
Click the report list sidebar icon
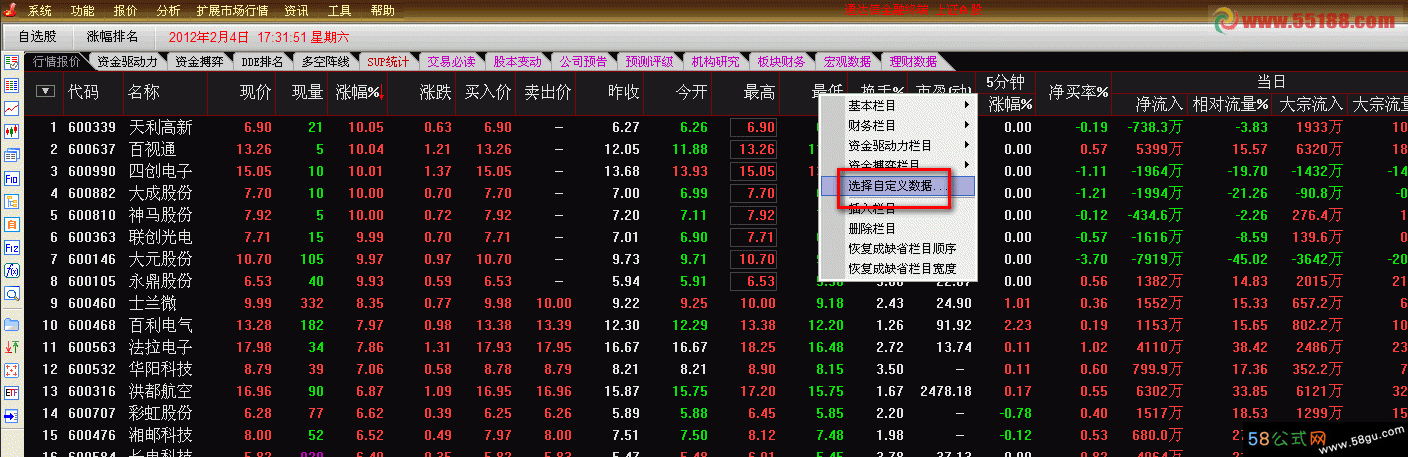[x=11, y=155]
